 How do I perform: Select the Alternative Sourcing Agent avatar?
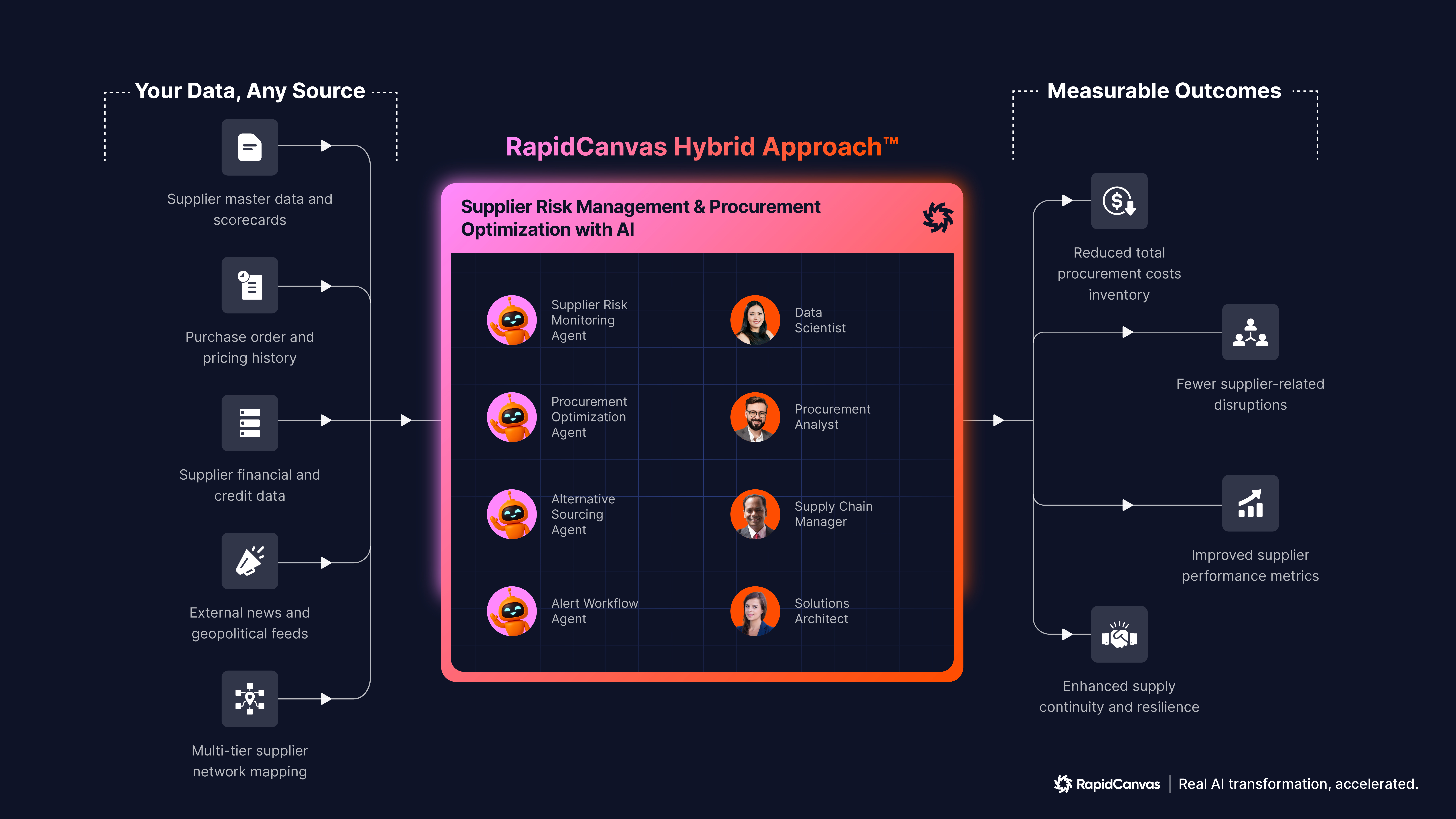click(512, 514)
